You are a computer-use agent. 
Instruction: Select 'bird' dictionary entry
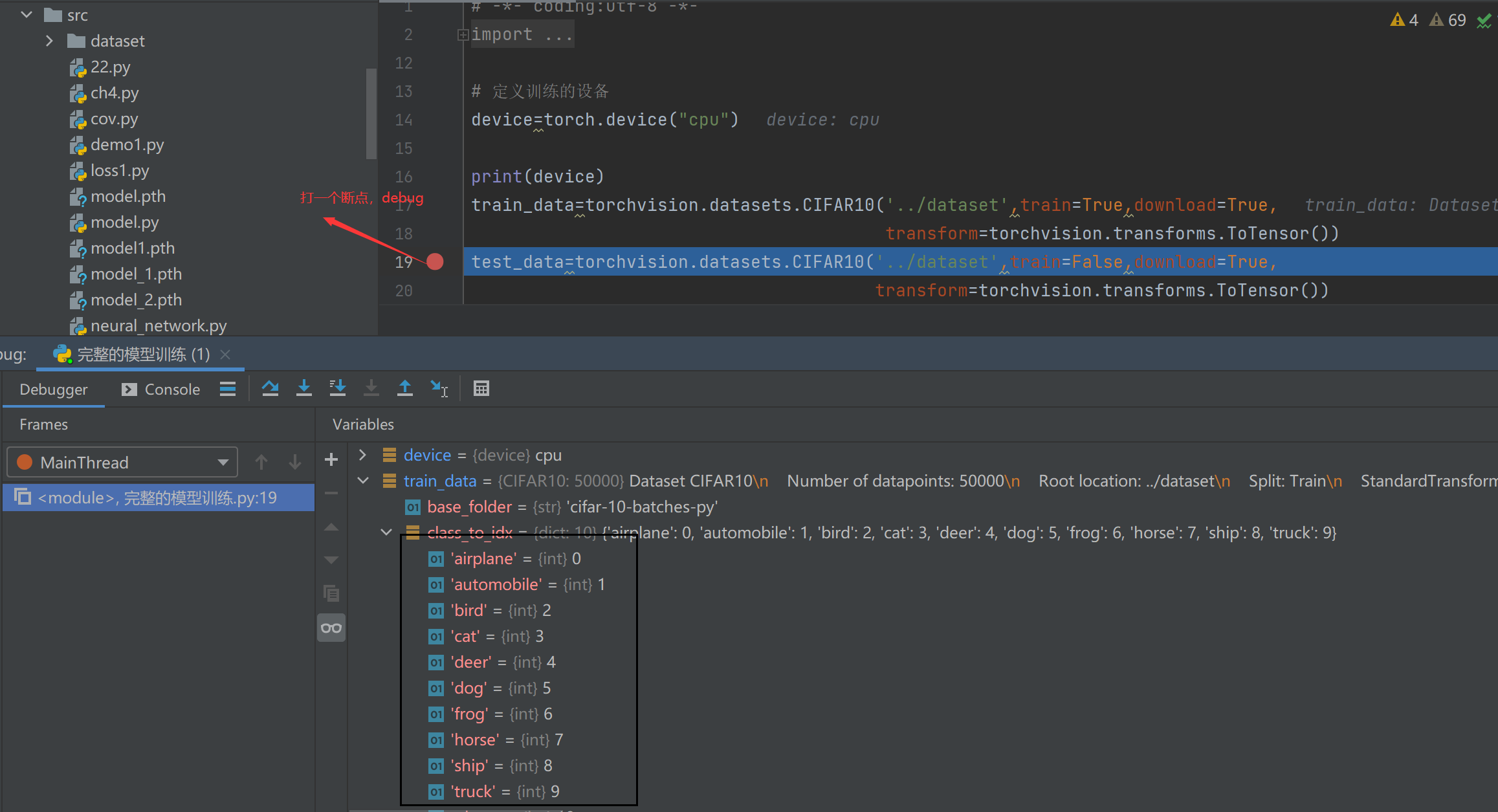pos(490,610)
